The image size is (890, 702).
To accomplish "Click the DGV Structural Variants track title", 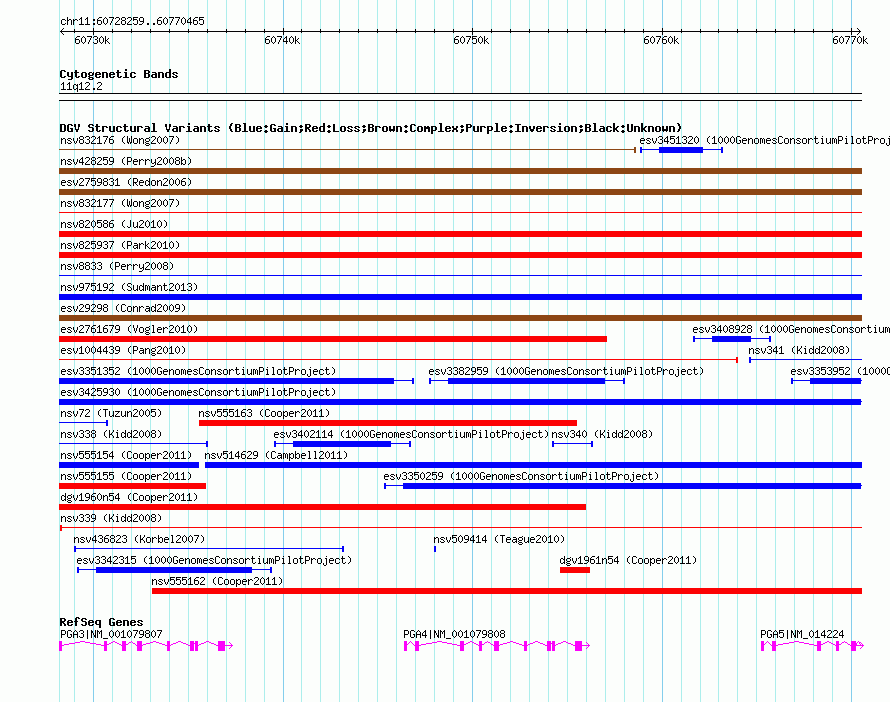I will pyautogui.click(x=371, y=128).
